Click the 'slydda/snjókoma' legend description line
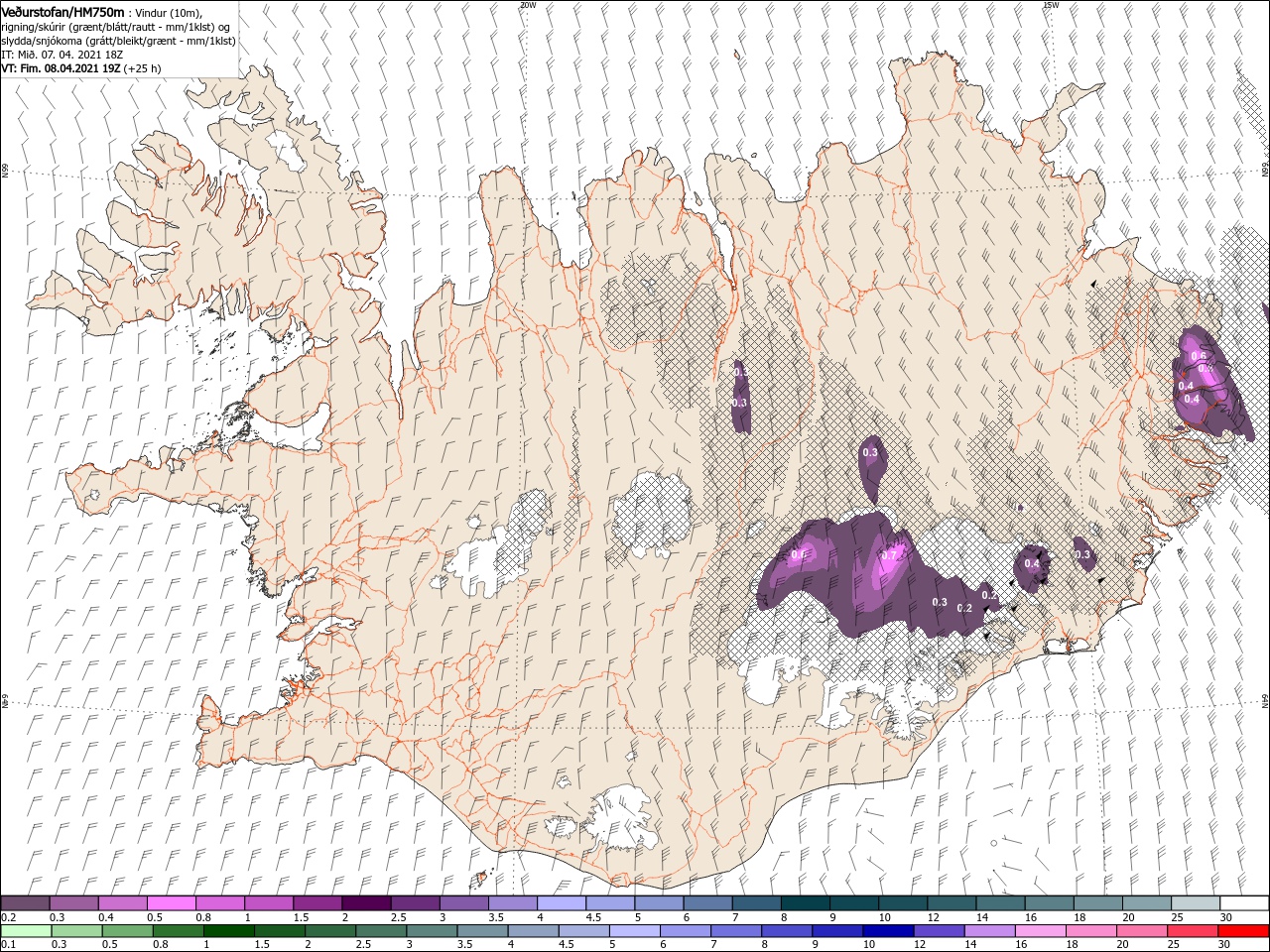This screenshot has width=1270, height=952. point(119,41)
